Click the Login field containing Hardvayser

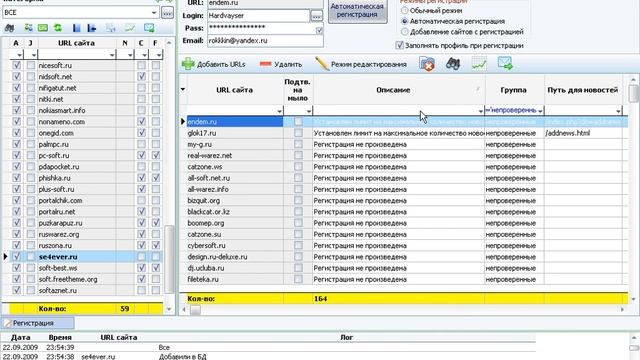pos(258,16)
